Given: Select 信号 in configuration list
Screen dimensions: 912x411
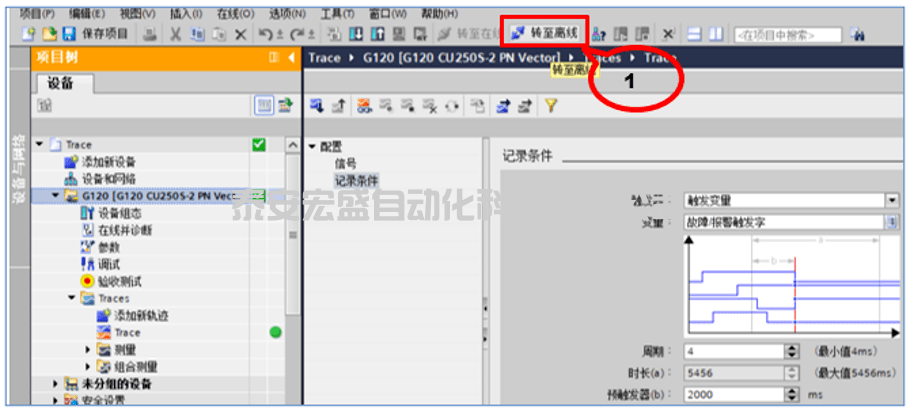Looking at the screenshot, I should [345, 162].
